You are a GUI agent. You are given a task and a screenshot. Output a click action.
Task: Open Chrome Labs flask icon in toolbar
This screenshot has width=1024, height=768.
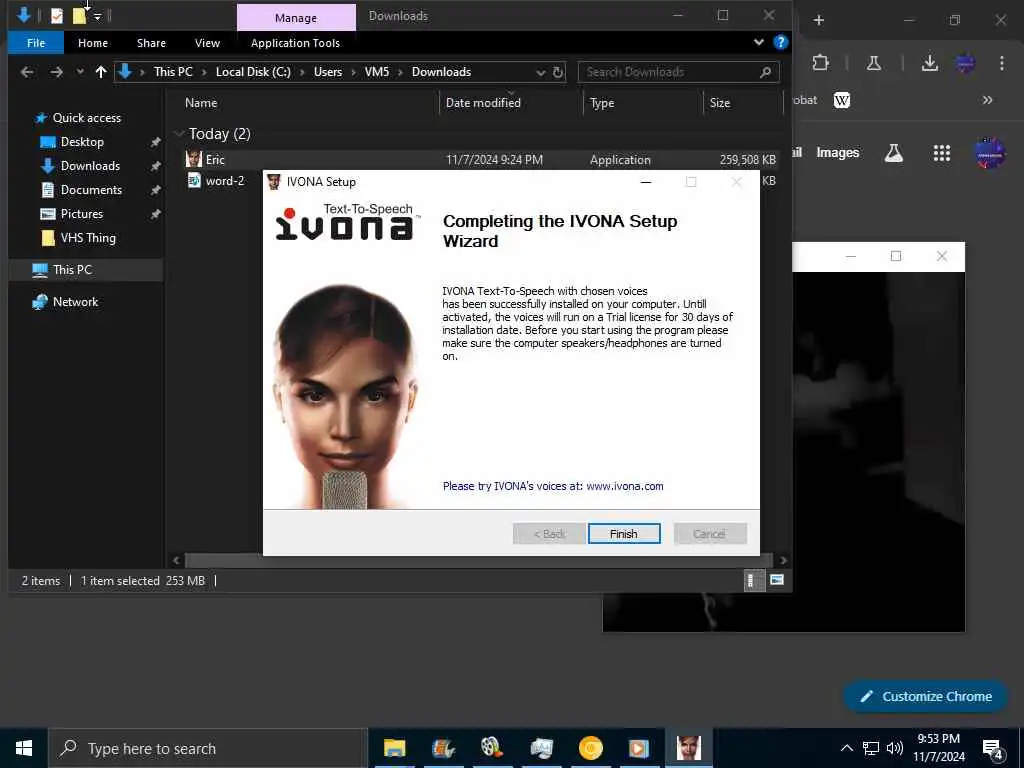tap(874, 63)
